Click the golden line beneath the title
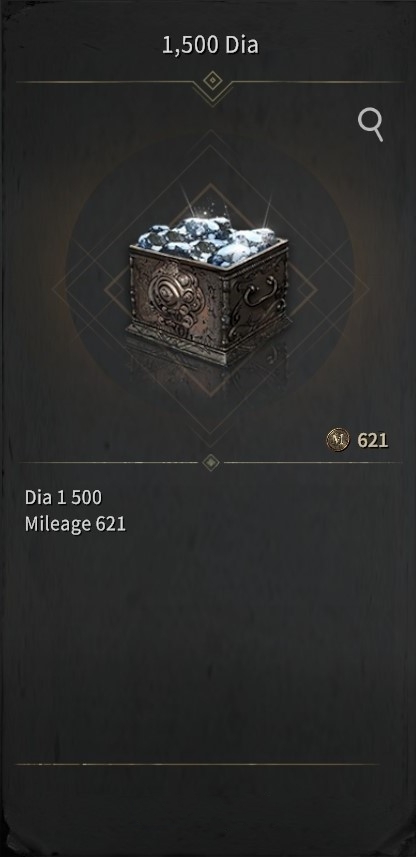Image resolution: width=416 pixels, height=857 pixels. (210, 82)
